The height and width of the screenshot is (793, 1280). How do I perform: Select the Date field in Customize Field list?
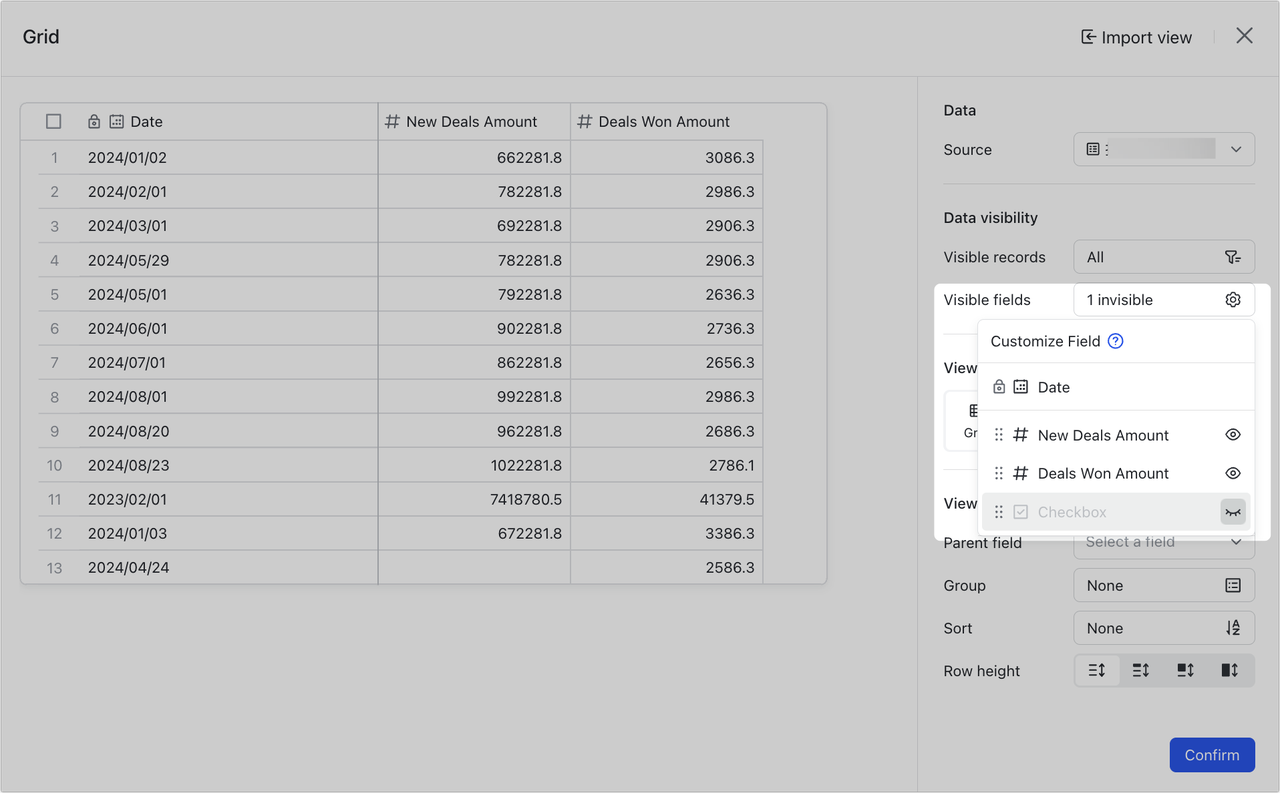click(1116, 387)
